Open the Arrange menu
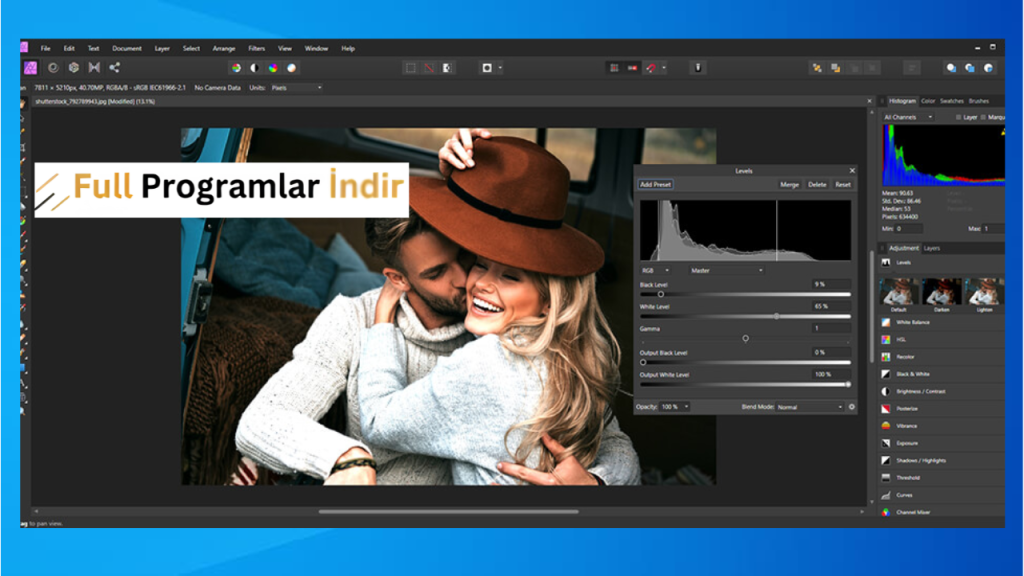This screenshot has height=576, width=1024. (x=223, y=48)
